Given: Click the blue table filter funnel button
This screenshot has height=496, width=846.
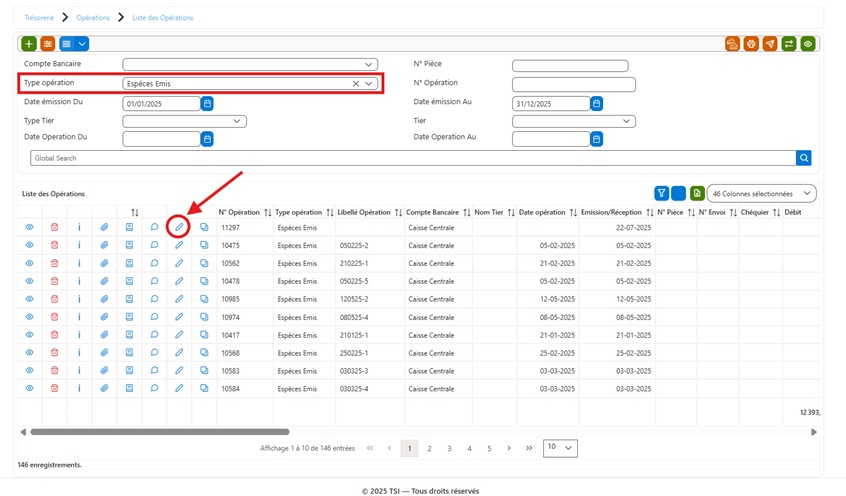Looking at the screenshot, I should pos(661,193).
